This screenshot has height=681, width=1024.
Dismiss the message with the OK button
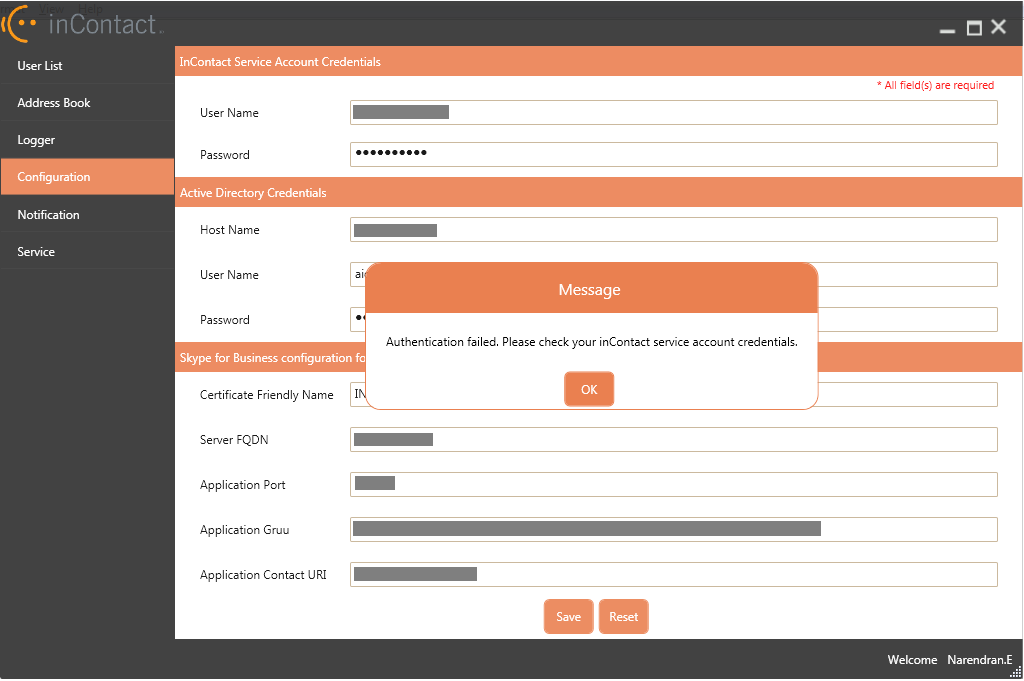[589, 389]
